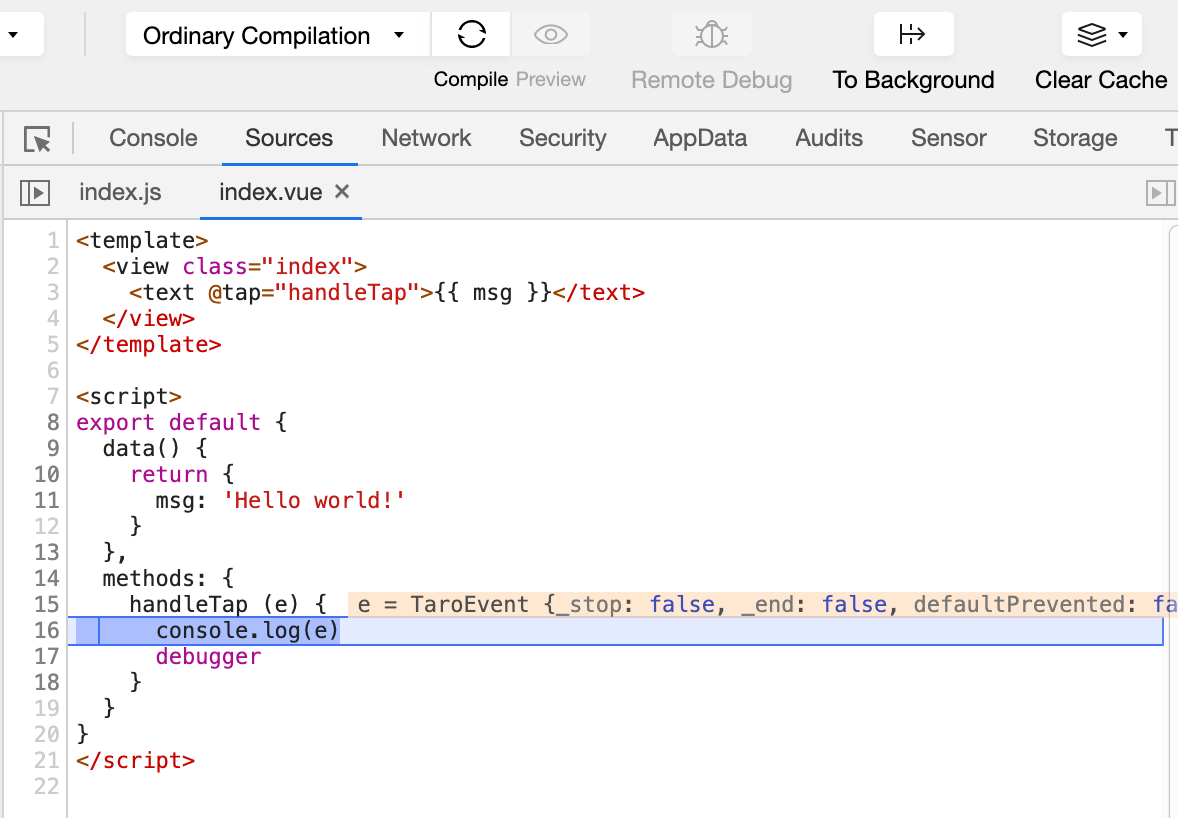
Task: Set breakpoint on line number 17
Action: (47, 657)
